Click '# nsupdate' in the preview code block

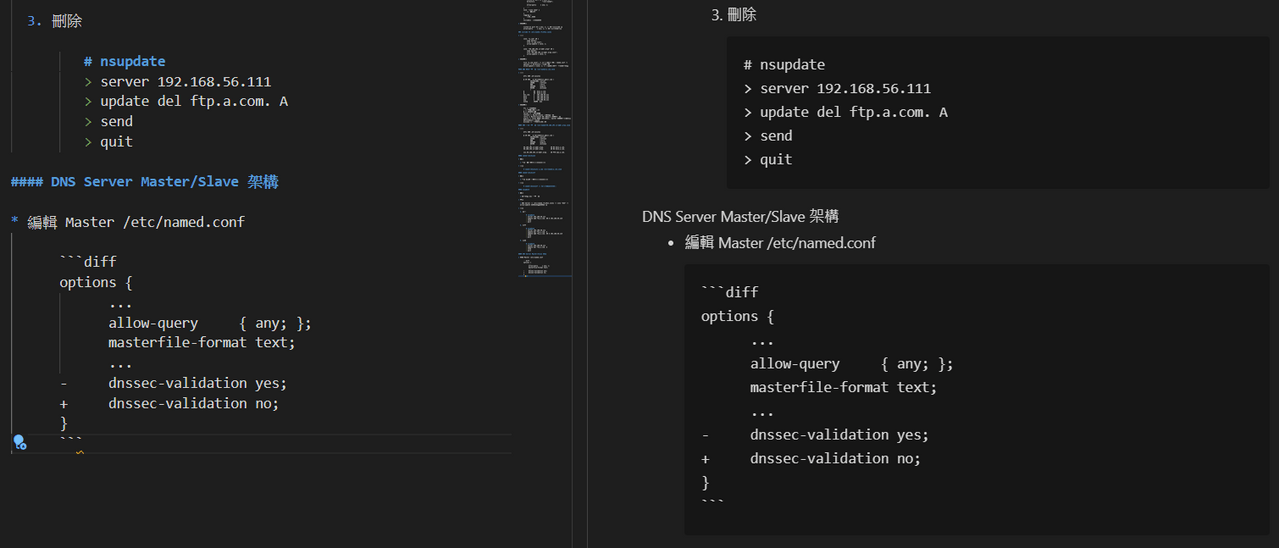(x=784, y=65)
